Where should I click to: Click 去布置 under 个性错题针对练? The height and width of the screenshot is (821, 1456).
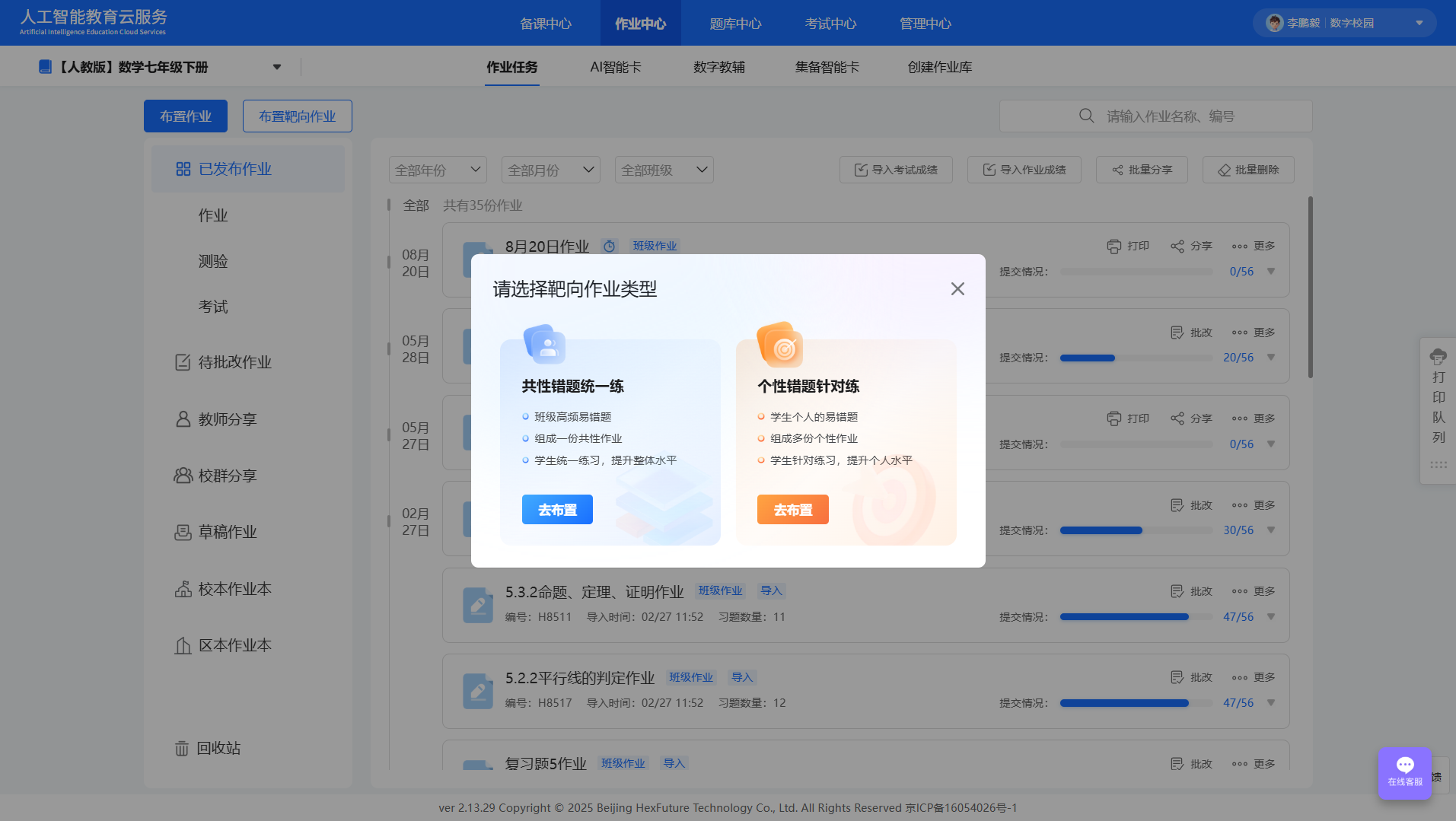(x=792, y=509)
